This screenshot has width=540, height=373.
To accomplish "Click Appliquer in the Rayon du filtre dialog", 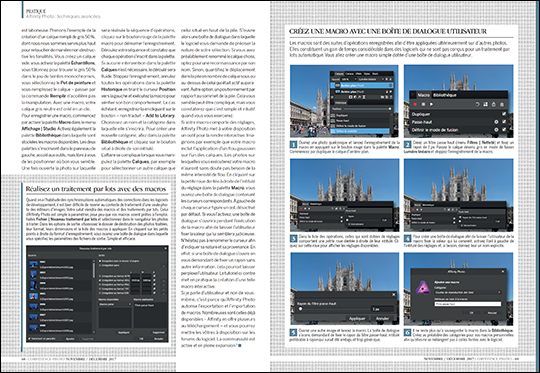I will tap(357, 319).
